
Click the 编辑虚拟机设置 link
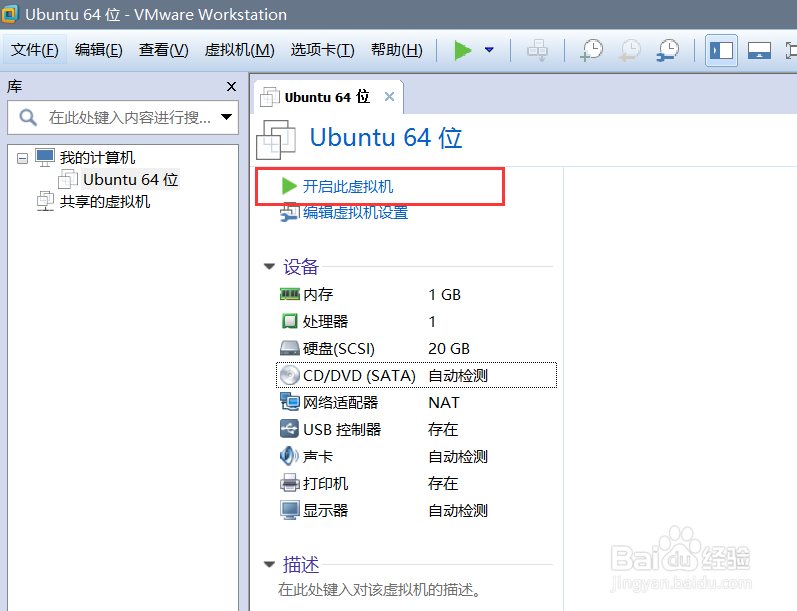point(356,212)
